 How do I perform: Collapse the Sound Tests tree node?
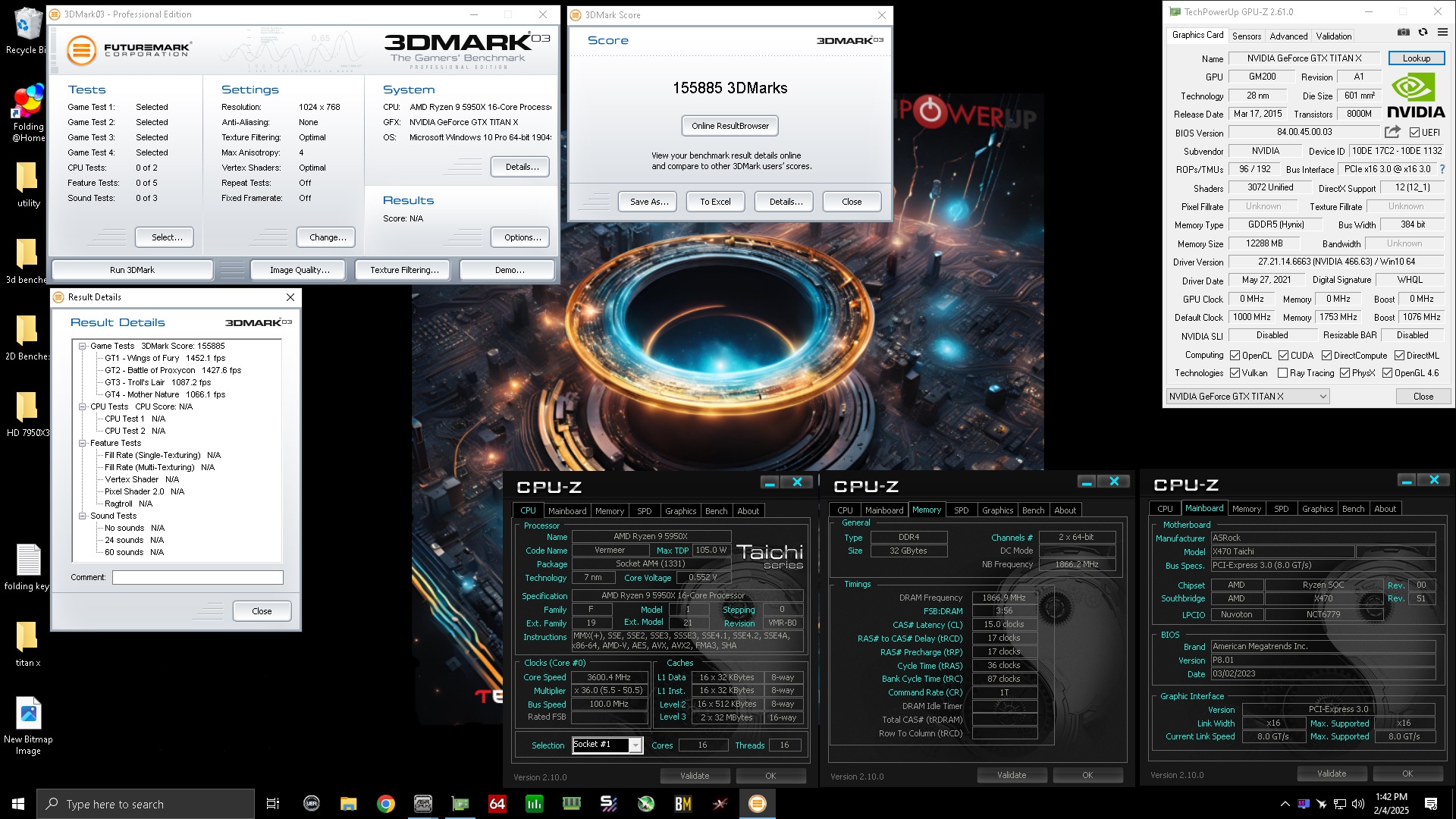click(82, 516)
